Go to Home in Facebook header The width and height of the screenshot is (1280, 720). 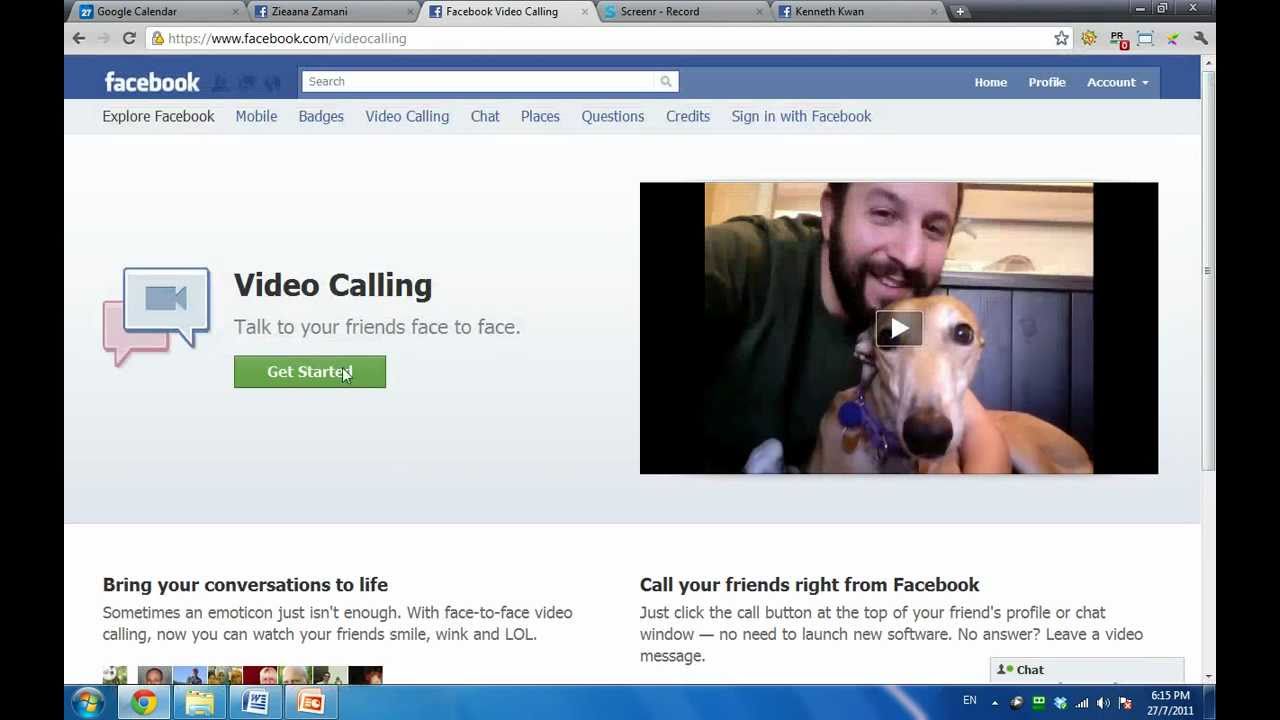[991, 82]
